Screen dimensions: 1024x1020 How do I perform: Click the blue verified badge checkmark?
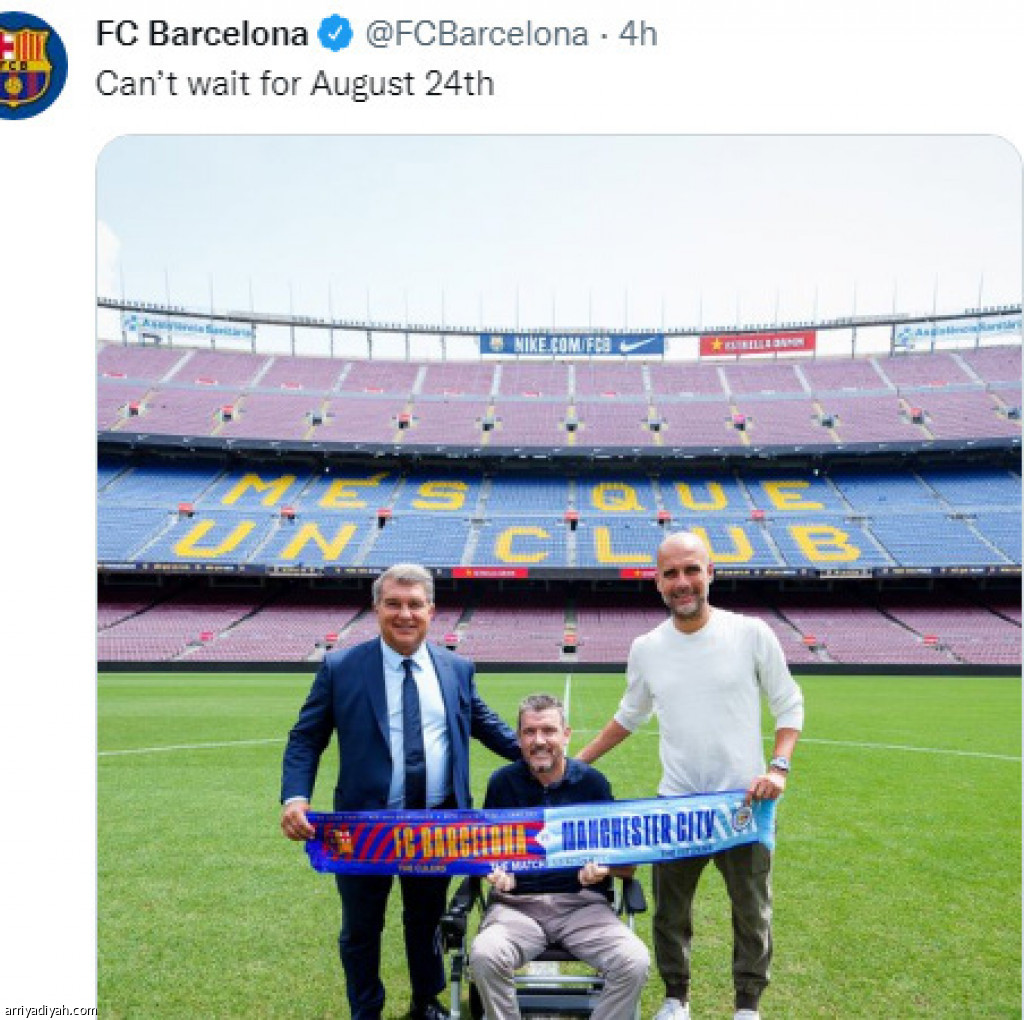coord(335,33)
